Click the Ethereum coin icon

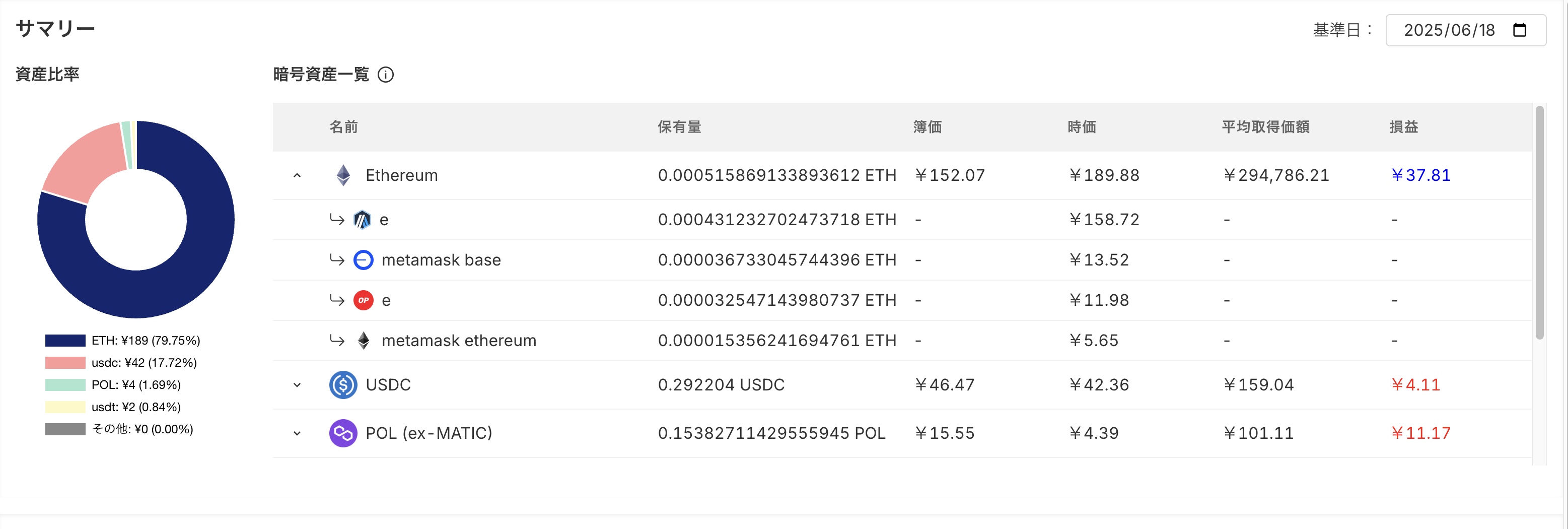343,175
